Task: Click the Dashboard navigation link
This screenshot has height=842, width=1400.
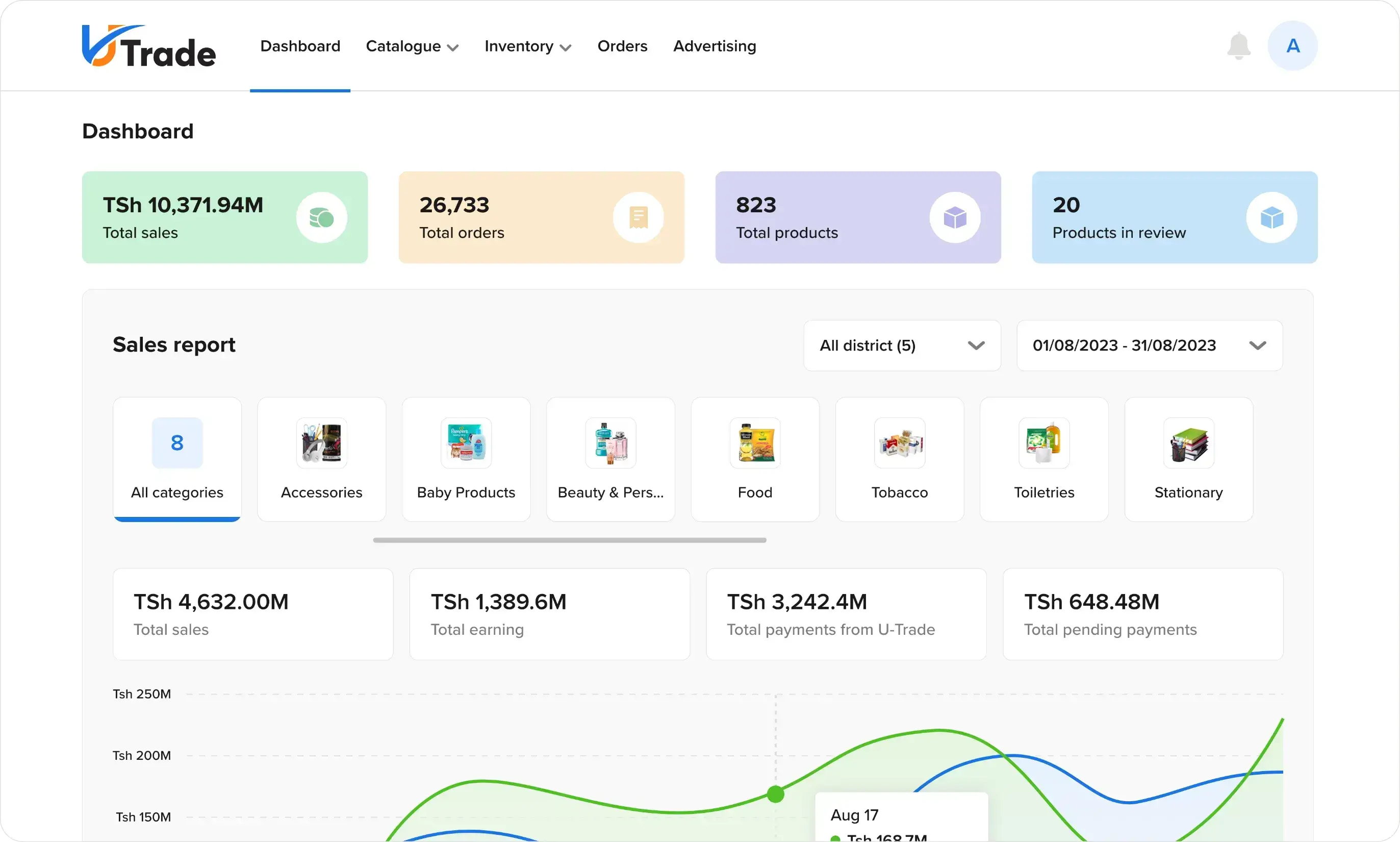Action: tap(300, 46)
